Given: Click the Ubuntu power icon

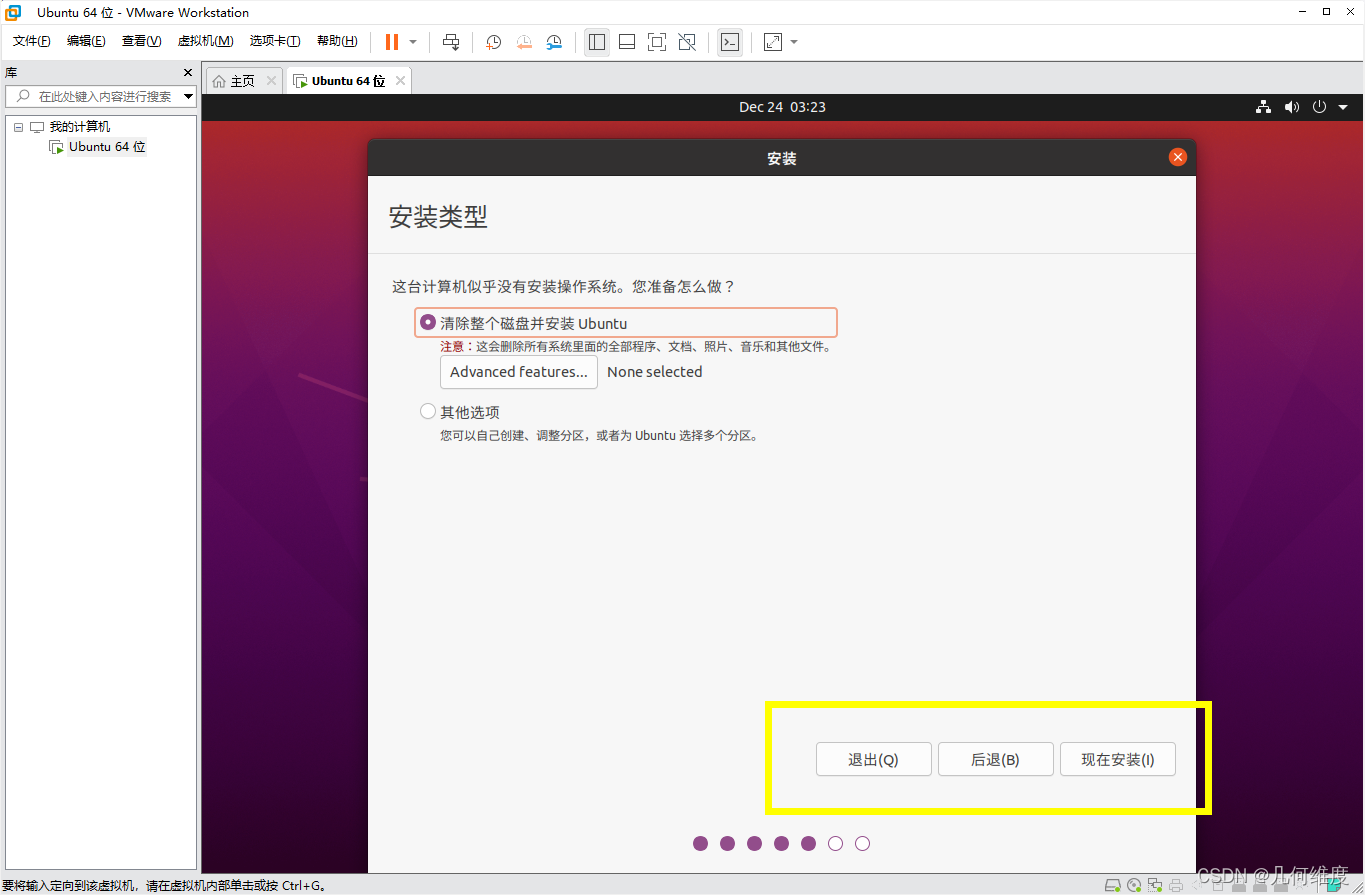Looking at the screenshot, I should pos(1319,107).
